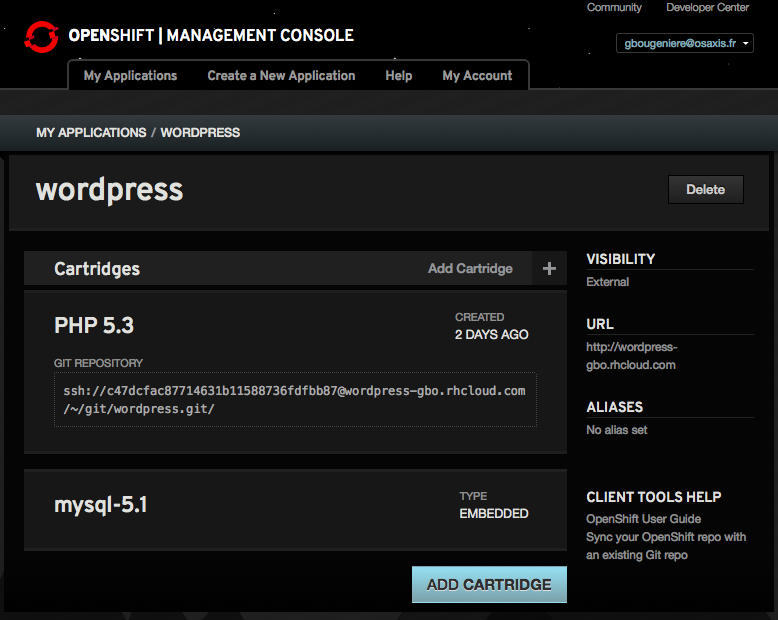Open Sync your OpenShift repo with Git link
Image resolution: width=778 pixels, height=620 pixels.
(666, 546)
